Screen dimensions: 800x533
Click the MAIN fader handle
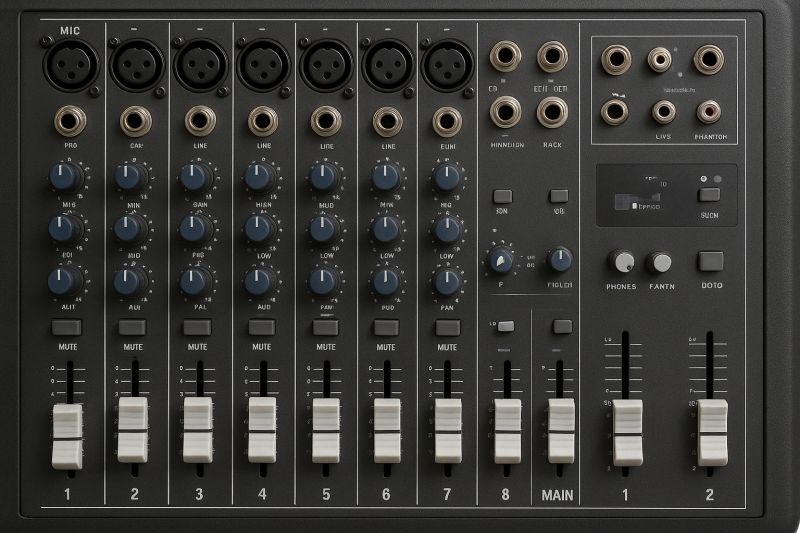click(560, 430)
